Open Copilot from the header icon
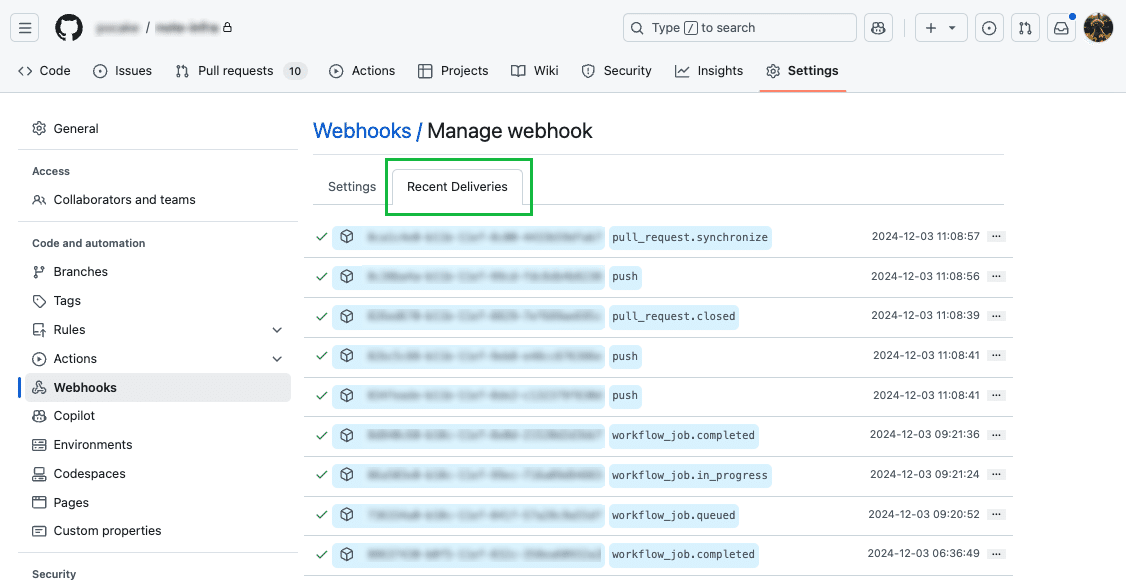The image size is (1126, 580). pyautogui.click(x=878, y=27)
